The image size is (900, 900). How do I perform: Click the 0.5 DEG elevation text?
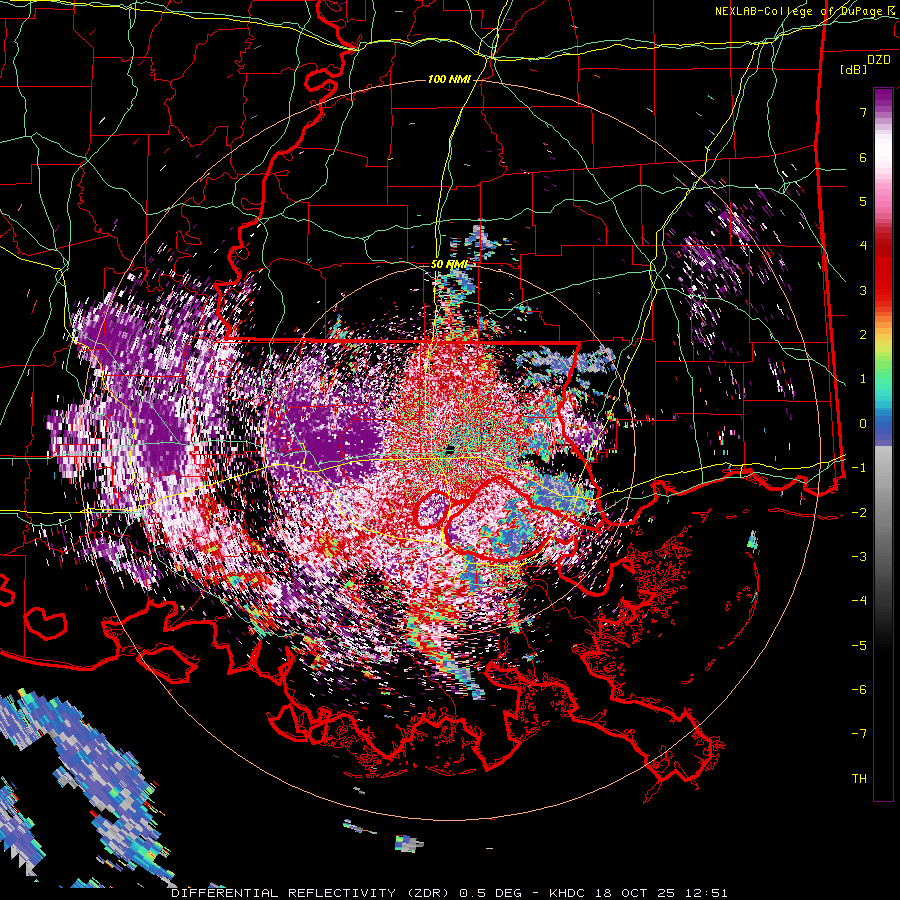(x=491, y=893)
